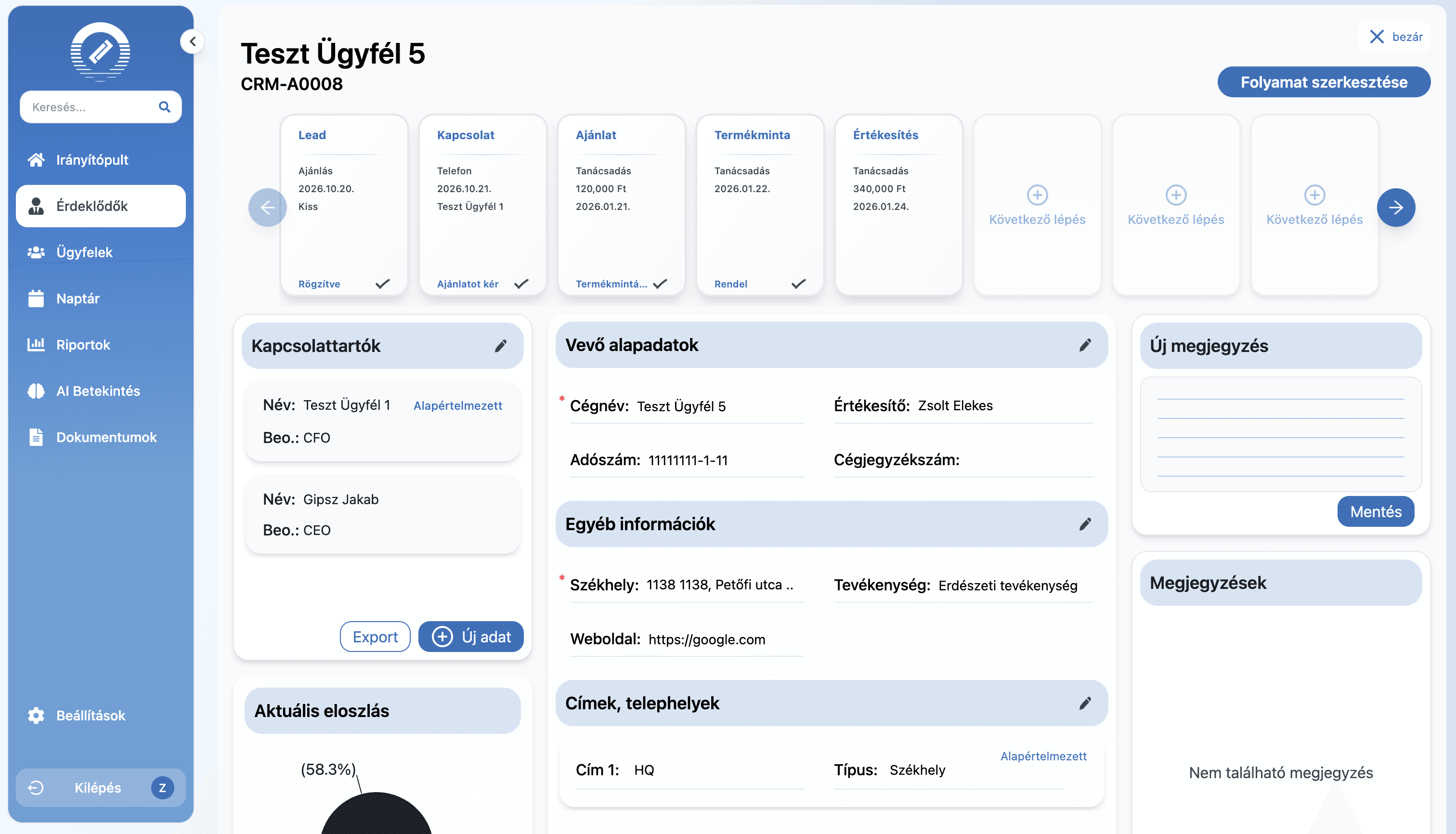Click the pencil icon in Kapcsolattartók header

(501, 345)
